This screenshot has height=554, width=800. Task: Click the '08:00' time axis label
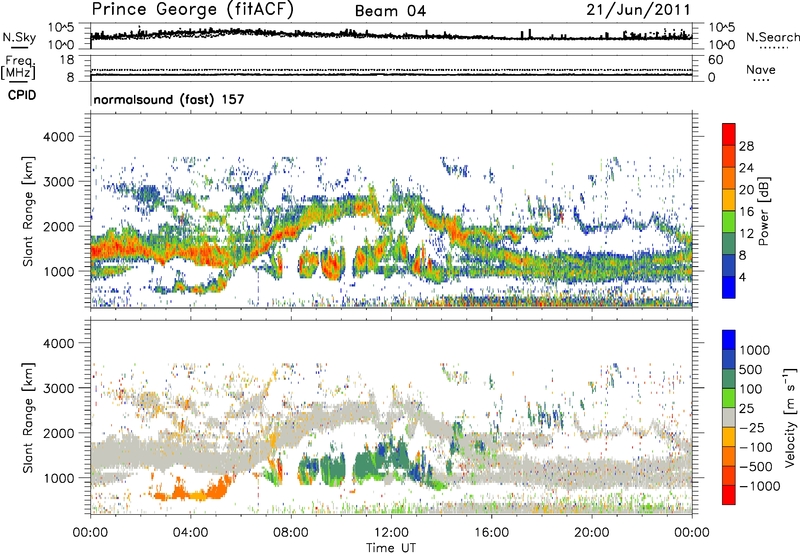(x=291, y=533)
